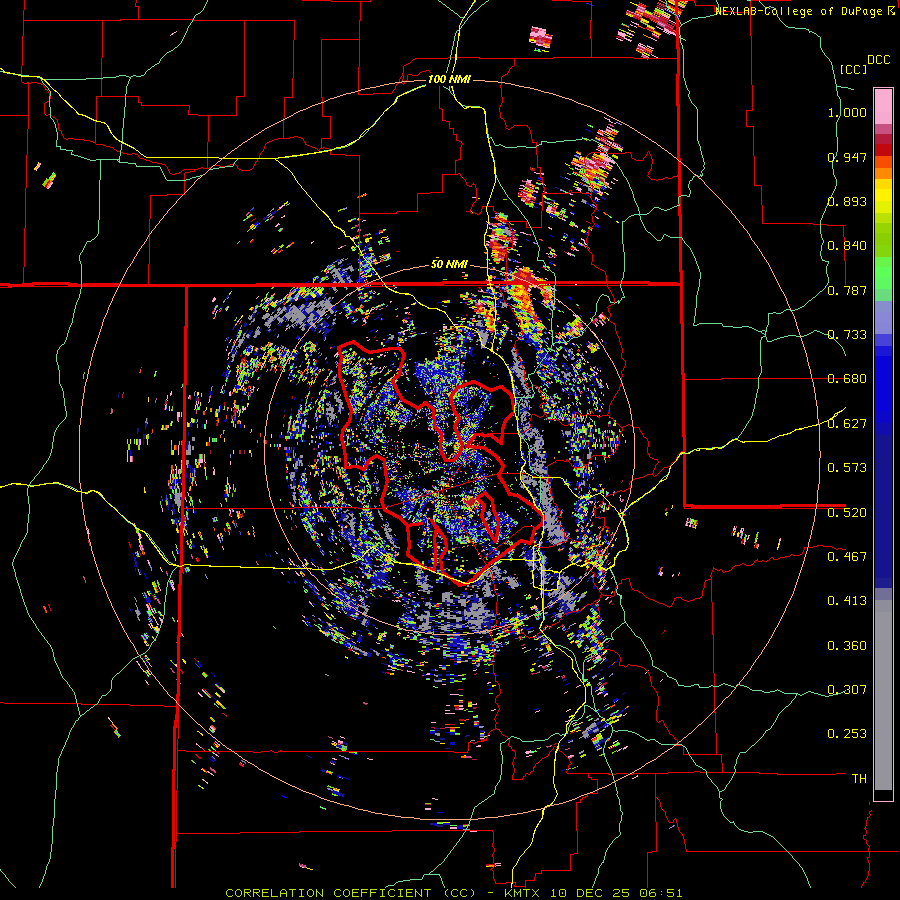Select the [CC] legend unit label
The image size is (900, 900).
(853, 69)
